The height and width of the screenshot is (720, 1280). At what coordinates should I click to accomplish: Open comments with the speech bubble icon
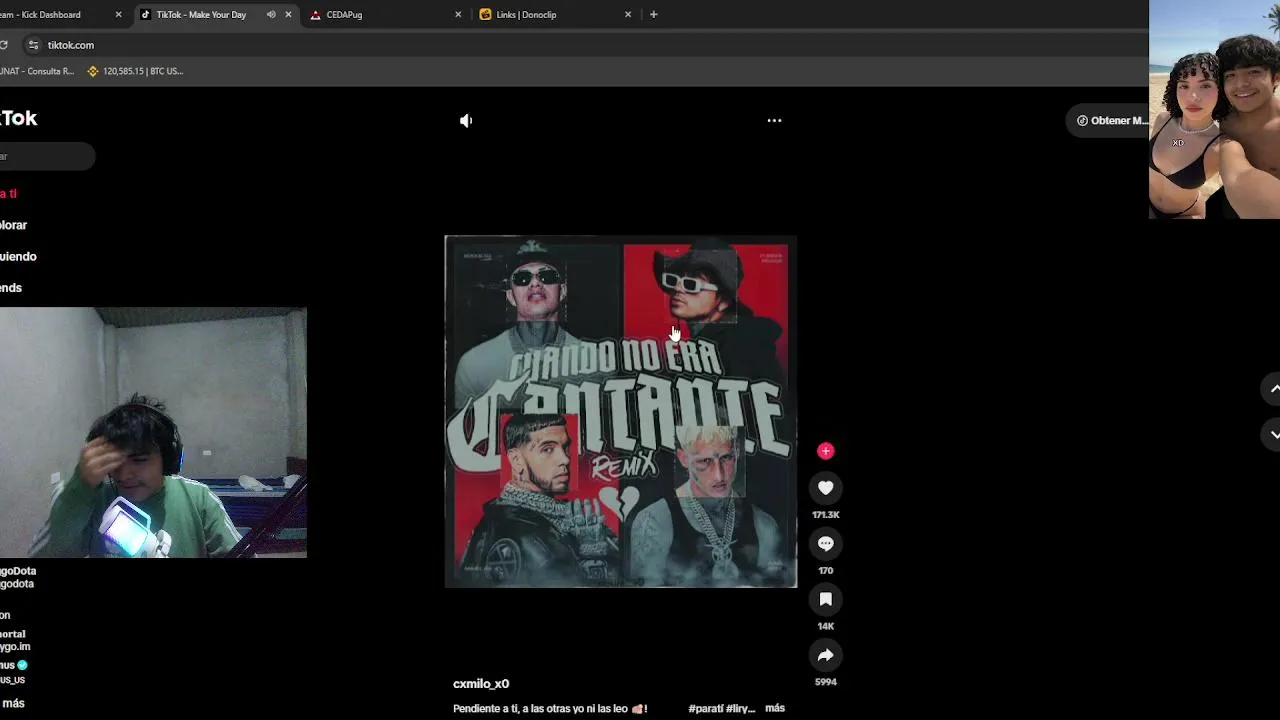tap(825, 544)
